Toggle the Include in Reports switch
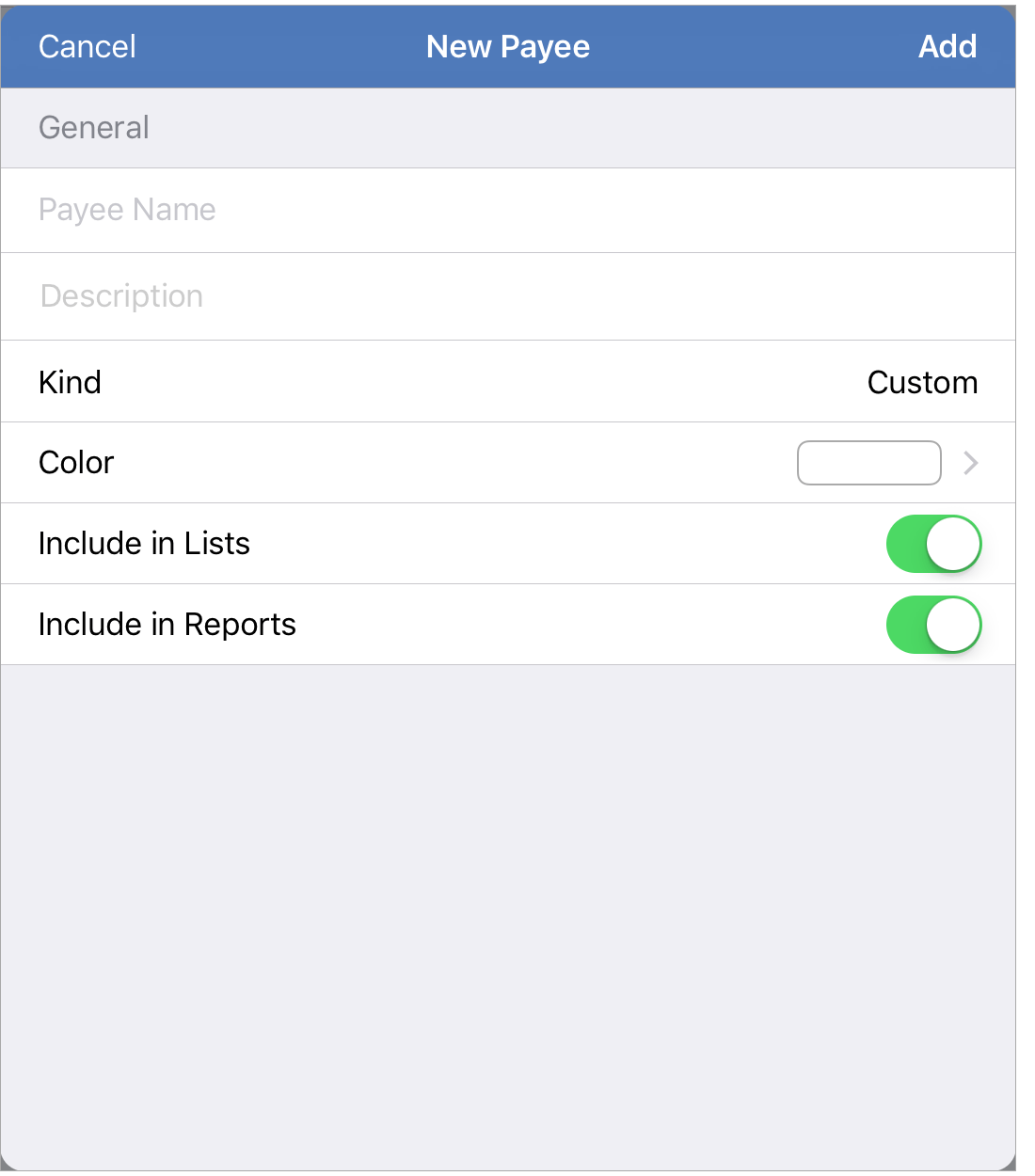 [933, 625]
